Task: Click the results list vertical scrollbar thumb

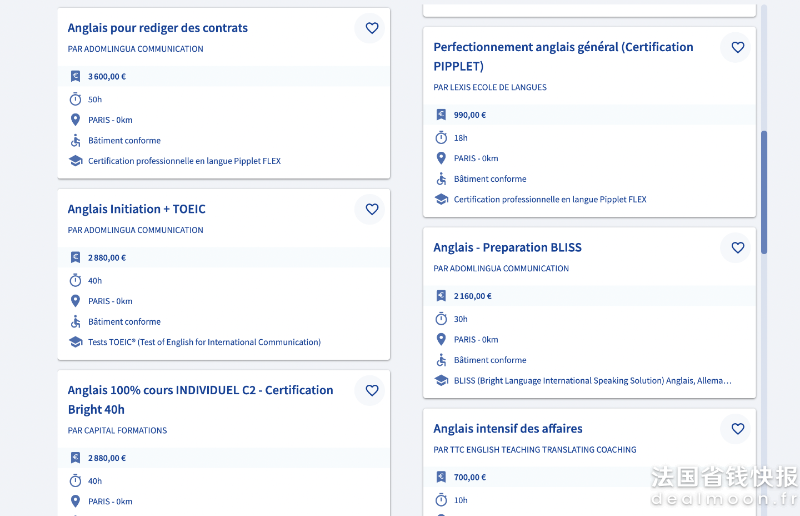Action: [x=764, y=192]
